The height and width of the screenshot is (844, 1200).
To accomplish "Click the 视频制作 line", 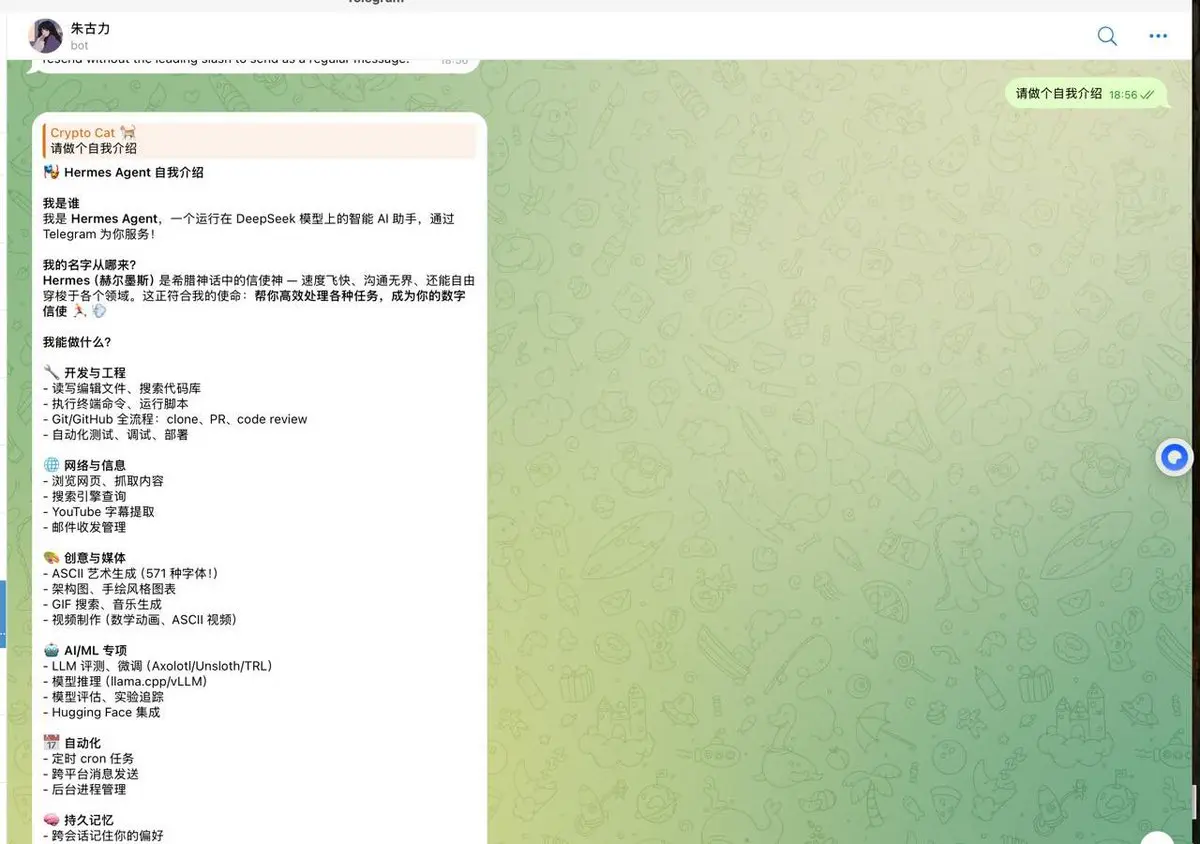I will click(140, 620).
